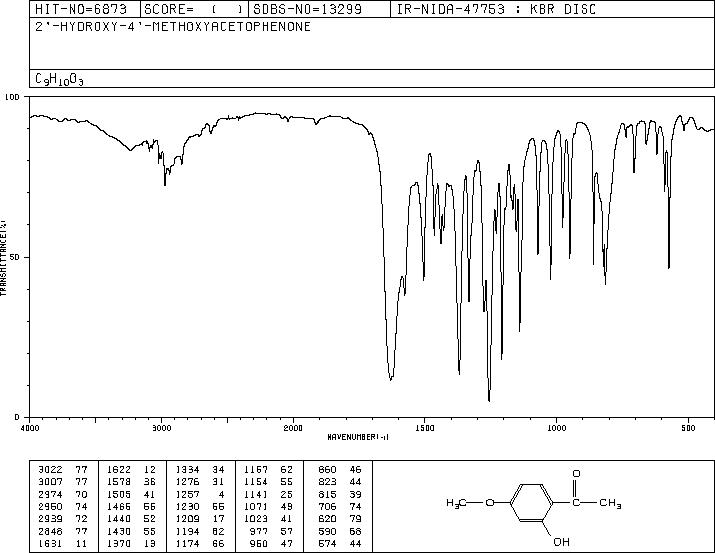This screenshot has height=553, width=715.
Task: Click the 50 y-axis tick label
Action: tap(15, 257)
